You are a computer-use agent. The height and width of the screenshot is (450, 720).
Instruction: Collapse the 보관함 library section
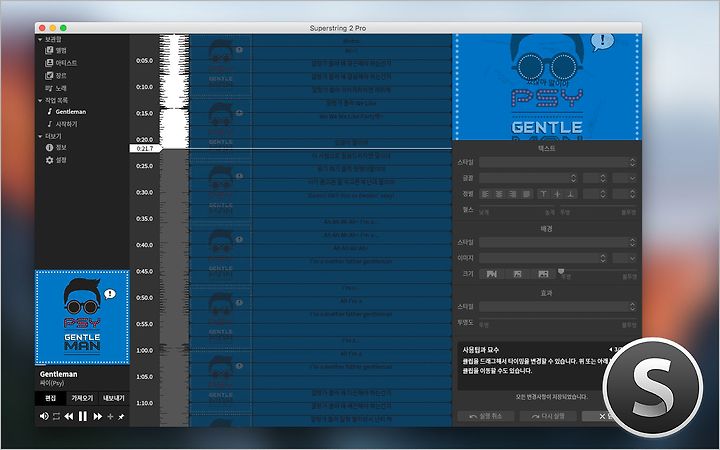[40, 40]
